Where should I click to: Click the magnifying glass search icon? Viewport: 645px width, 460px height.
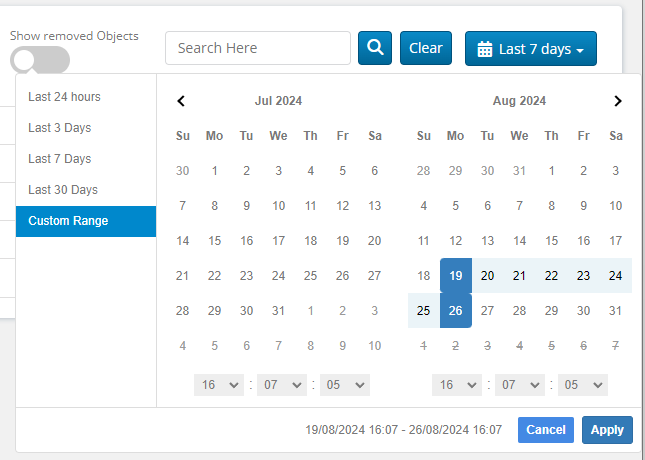point(375,48)
